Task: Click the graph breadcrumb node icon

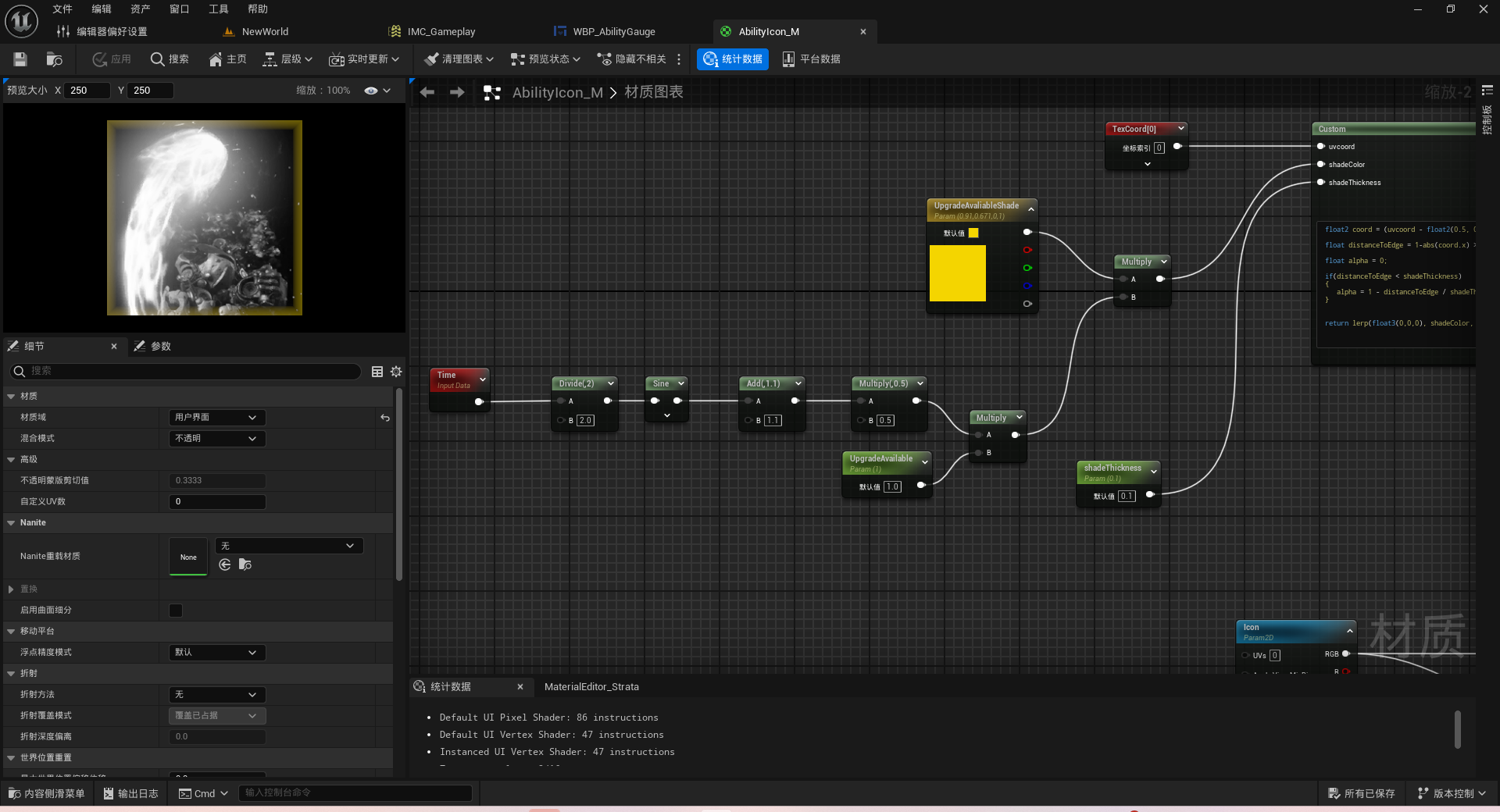Action: coord(491,93)
